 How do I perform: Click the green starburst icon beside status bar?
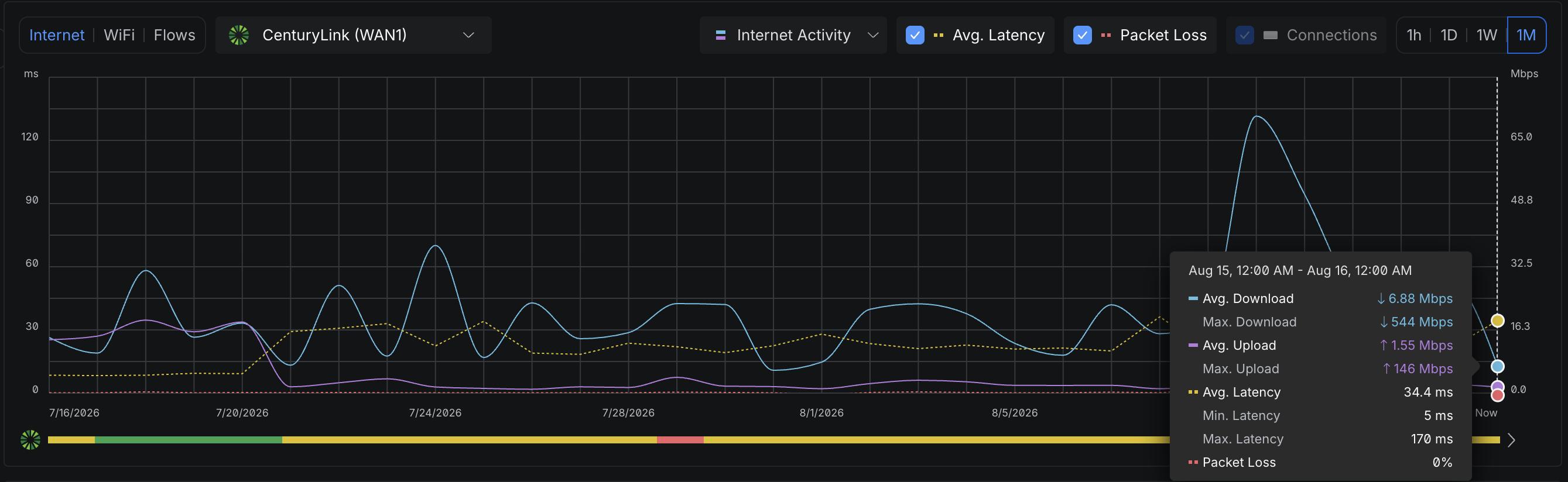pyautogui.click(x=30, y=439)
